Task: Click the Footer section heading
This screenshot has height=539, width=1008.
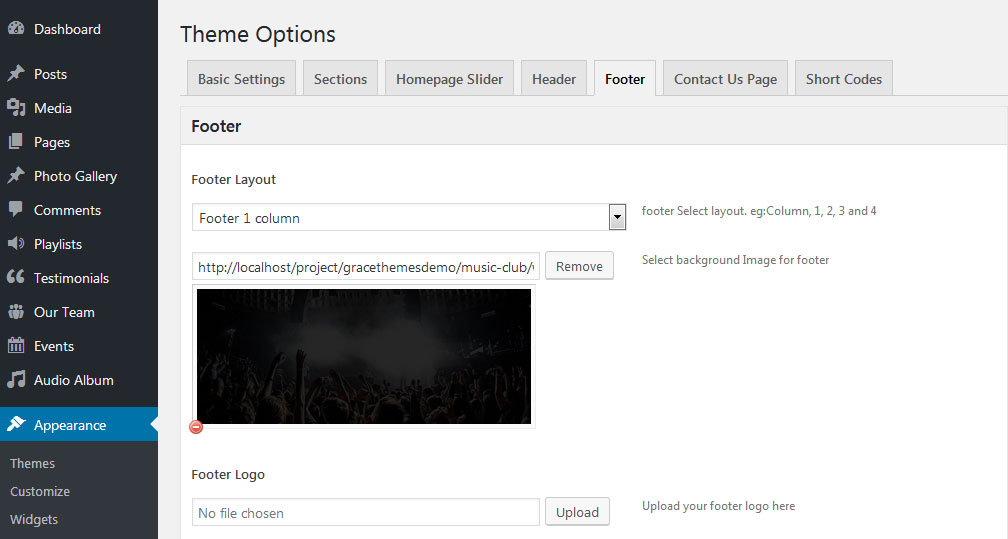Action: pos(216,126)
